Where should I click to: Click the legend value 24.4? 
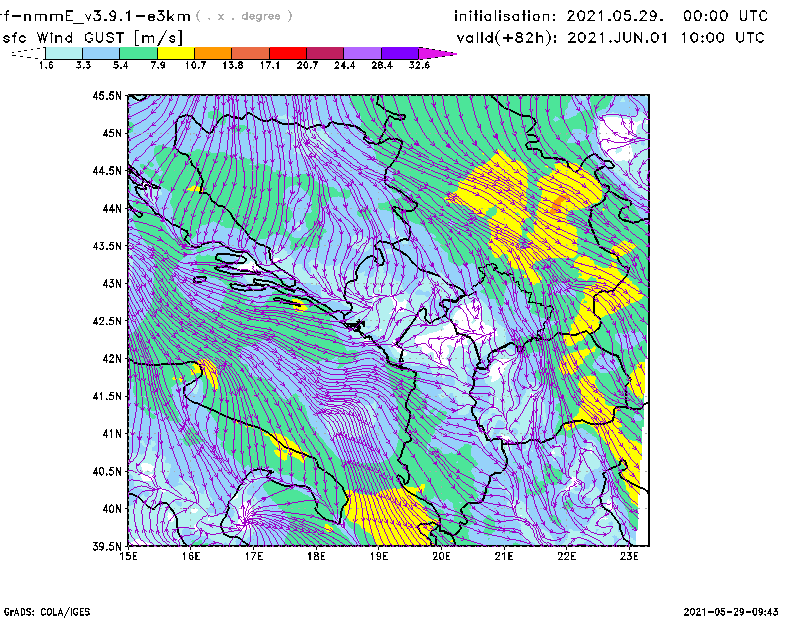344,65
